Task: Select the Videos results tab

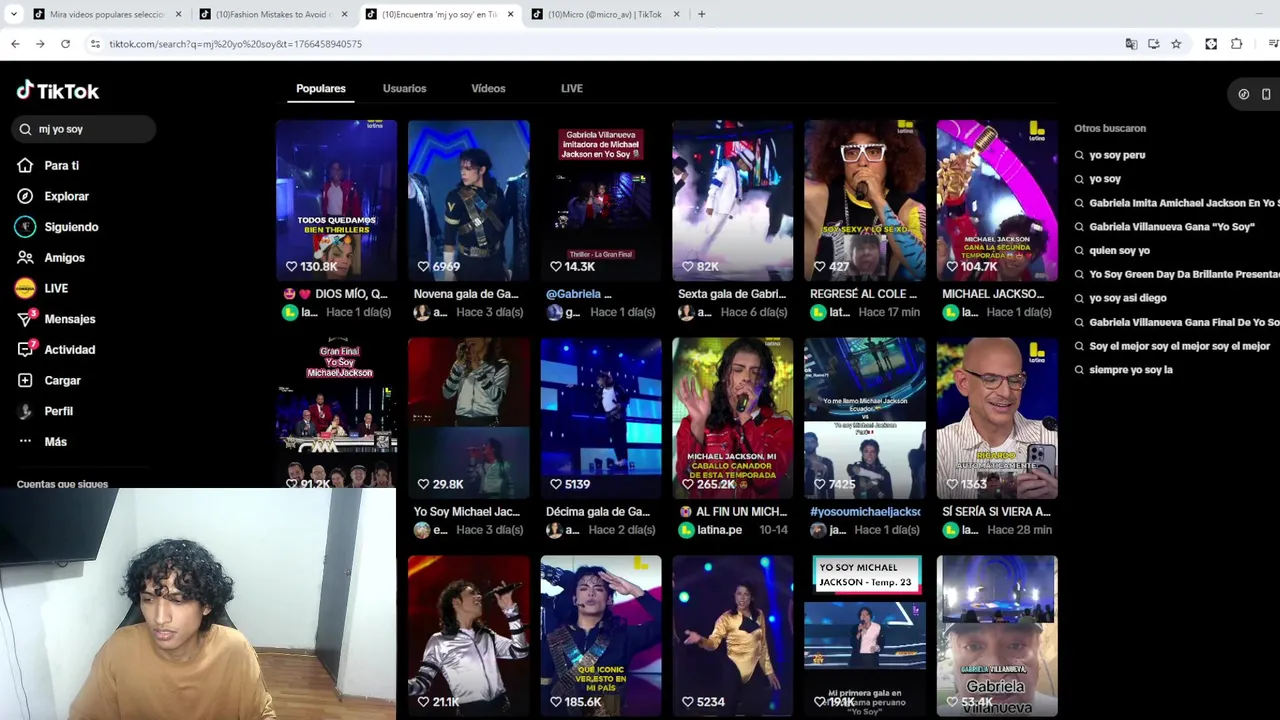Action: pyautogui.click(x=488, y=88)
